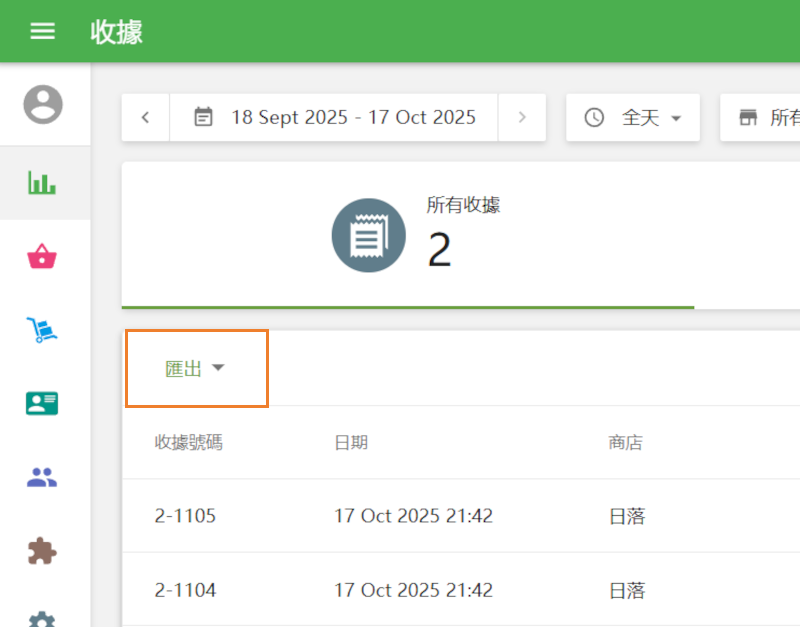Click the user profile avatar icon
This screenshot has width=800, height=627.
(43, 105)
